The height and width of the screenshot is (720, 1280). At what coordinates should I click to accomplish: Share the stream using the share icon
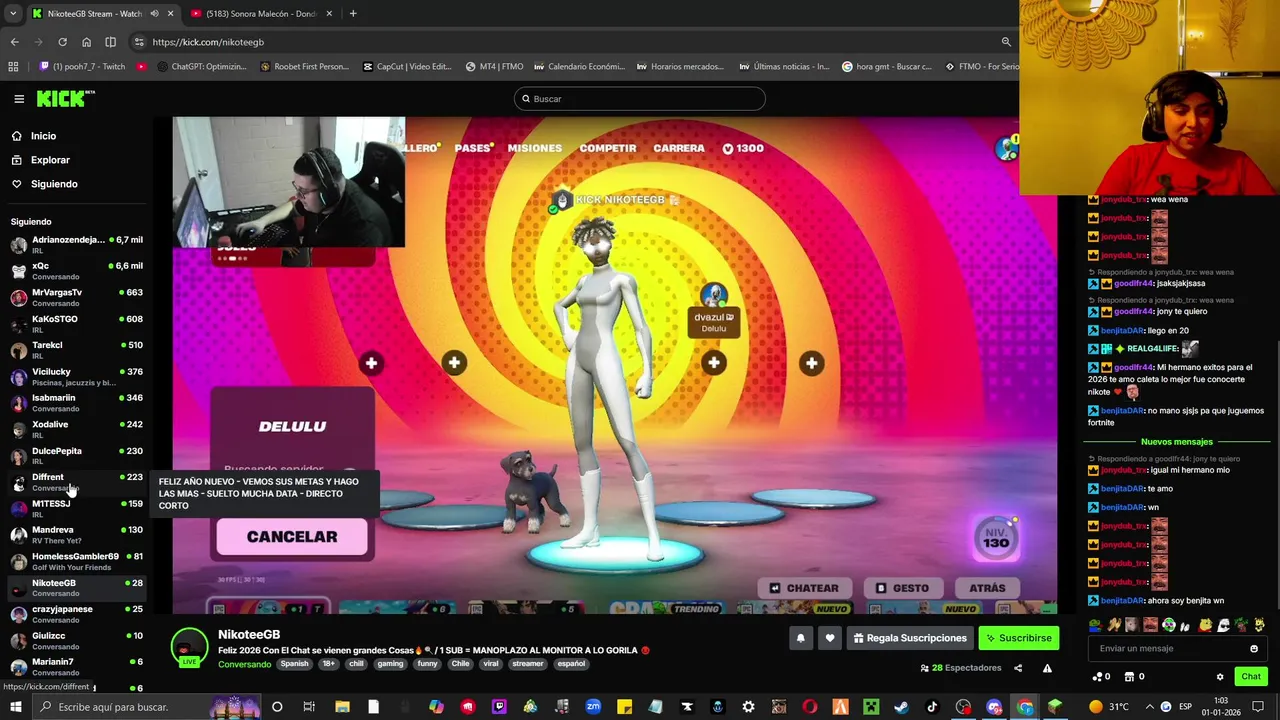[x=1018, y=668]
